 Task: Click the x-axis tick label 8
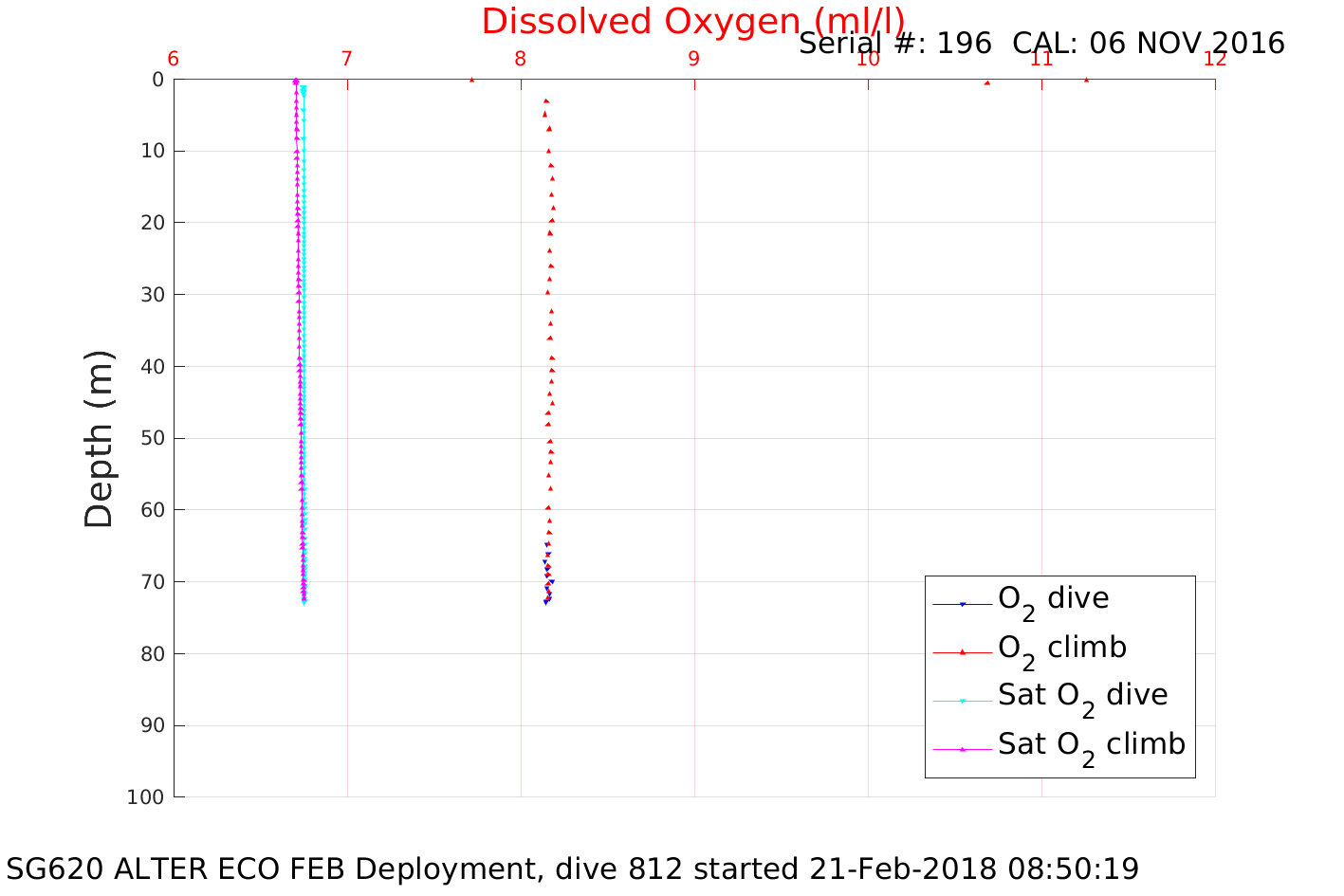point(521,59)
